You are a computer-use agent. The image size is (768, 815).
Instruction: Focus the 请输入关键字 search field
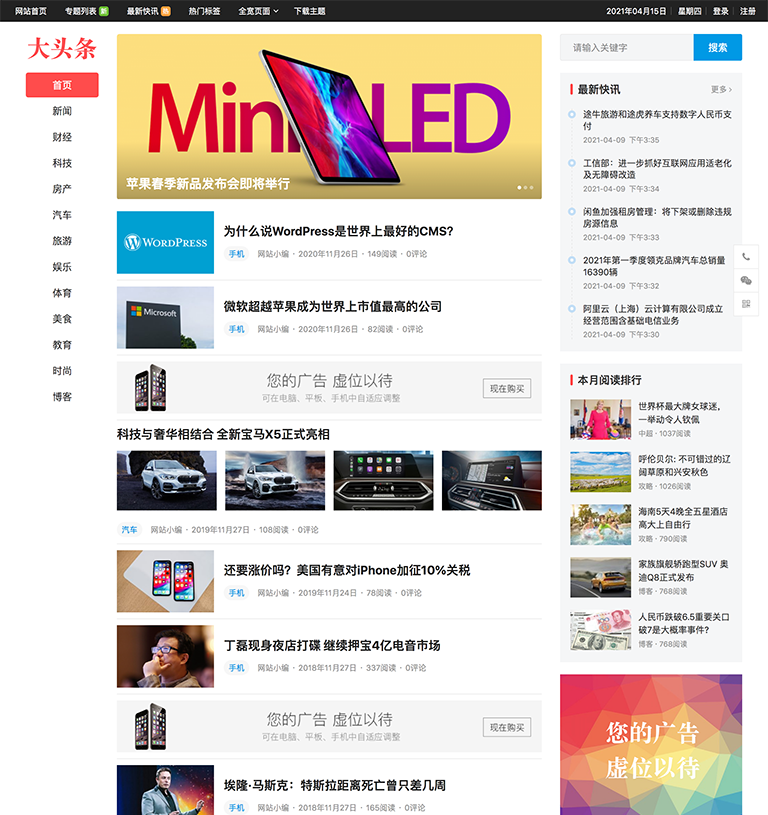(626, 47)
